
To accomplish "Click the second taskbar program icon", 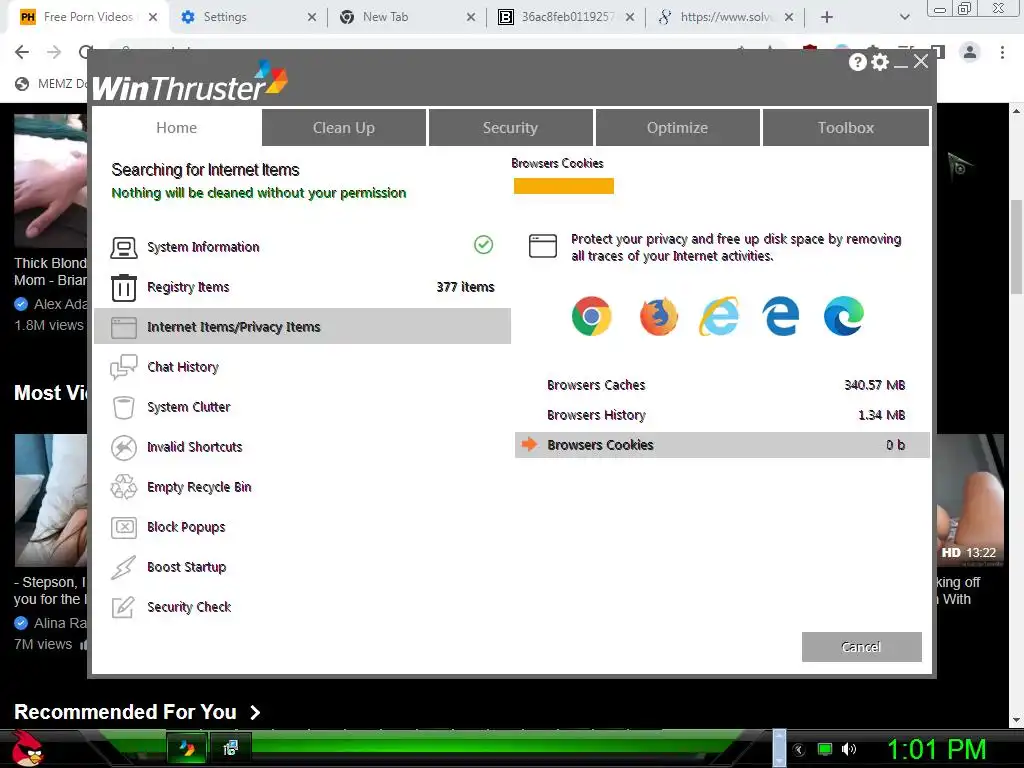I will [230, 748].
